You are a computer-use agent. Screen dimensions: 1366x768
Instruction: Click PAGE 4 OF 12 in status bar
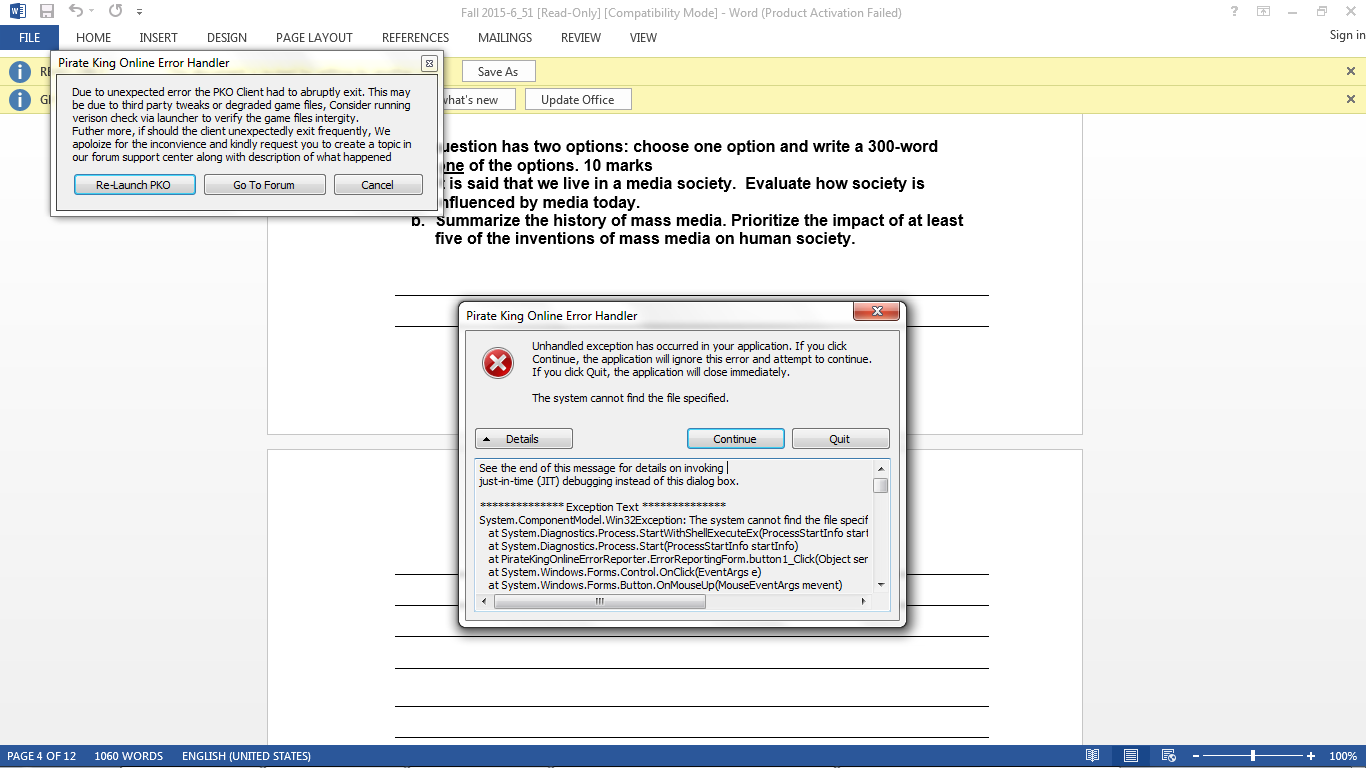[42, 756]
